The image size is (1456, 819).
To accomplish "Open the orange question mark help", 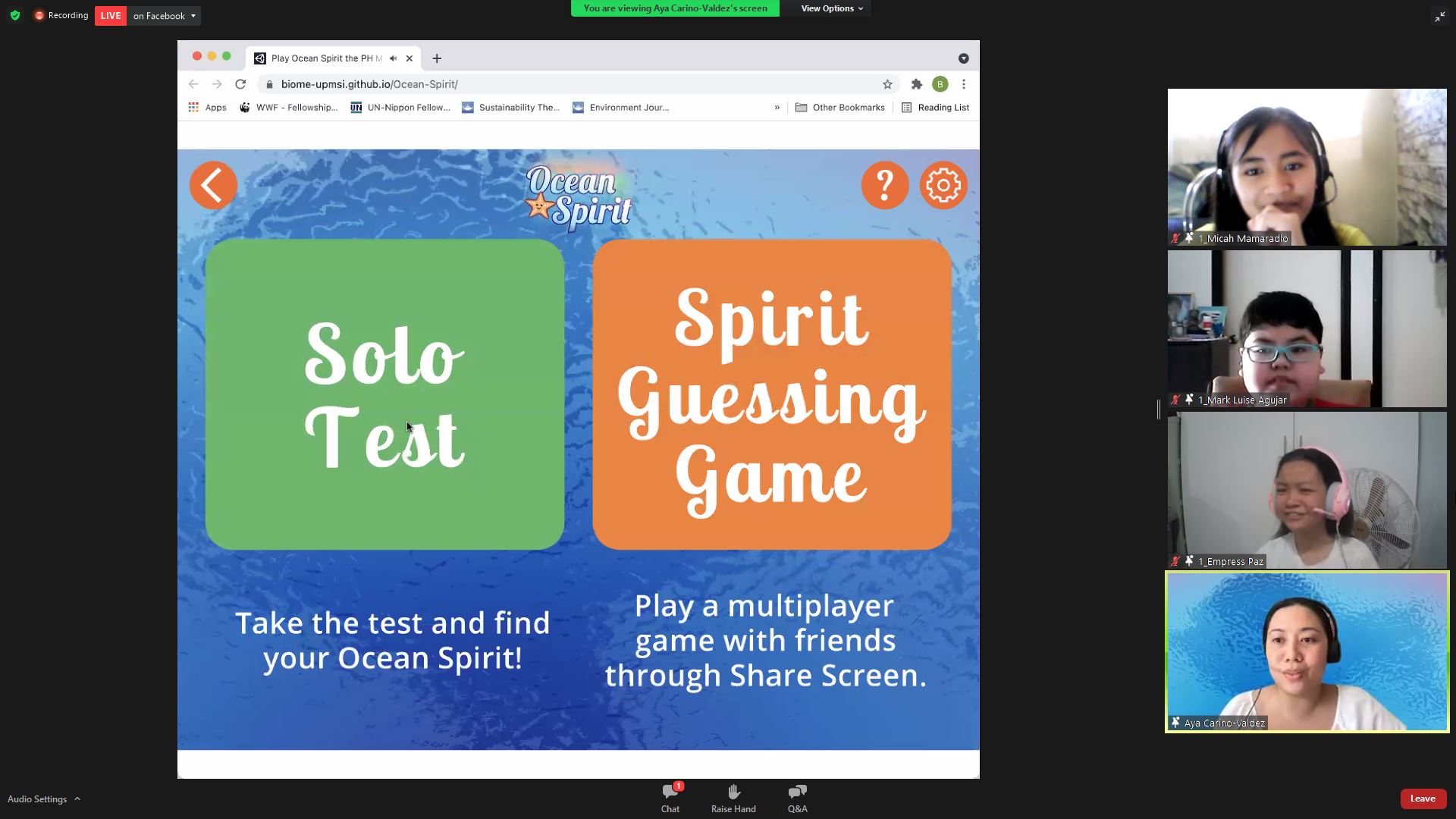I will point(884,185).
